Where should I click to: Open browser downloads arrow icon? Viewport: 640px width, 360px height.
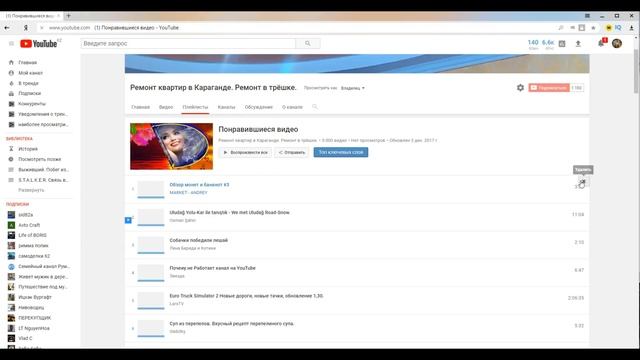(x=631, y=28)
